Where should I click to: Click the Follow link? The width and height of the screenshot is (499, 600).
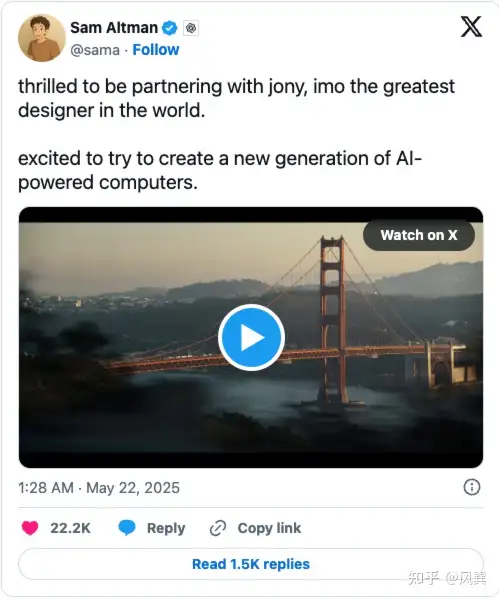click(156, 50)
